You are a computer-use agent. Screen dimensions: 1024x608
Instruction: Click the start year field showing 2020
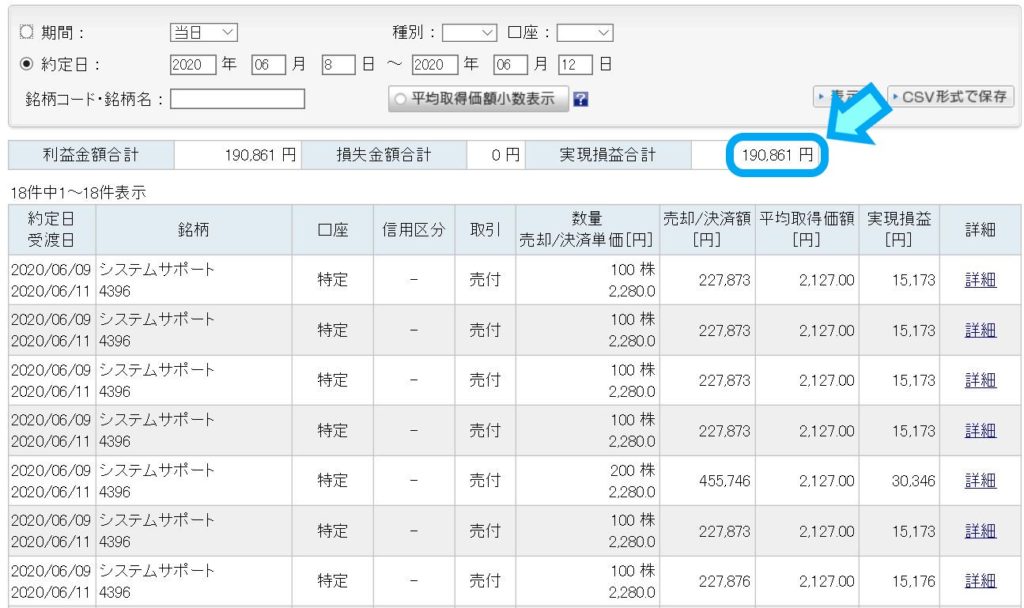193,65
